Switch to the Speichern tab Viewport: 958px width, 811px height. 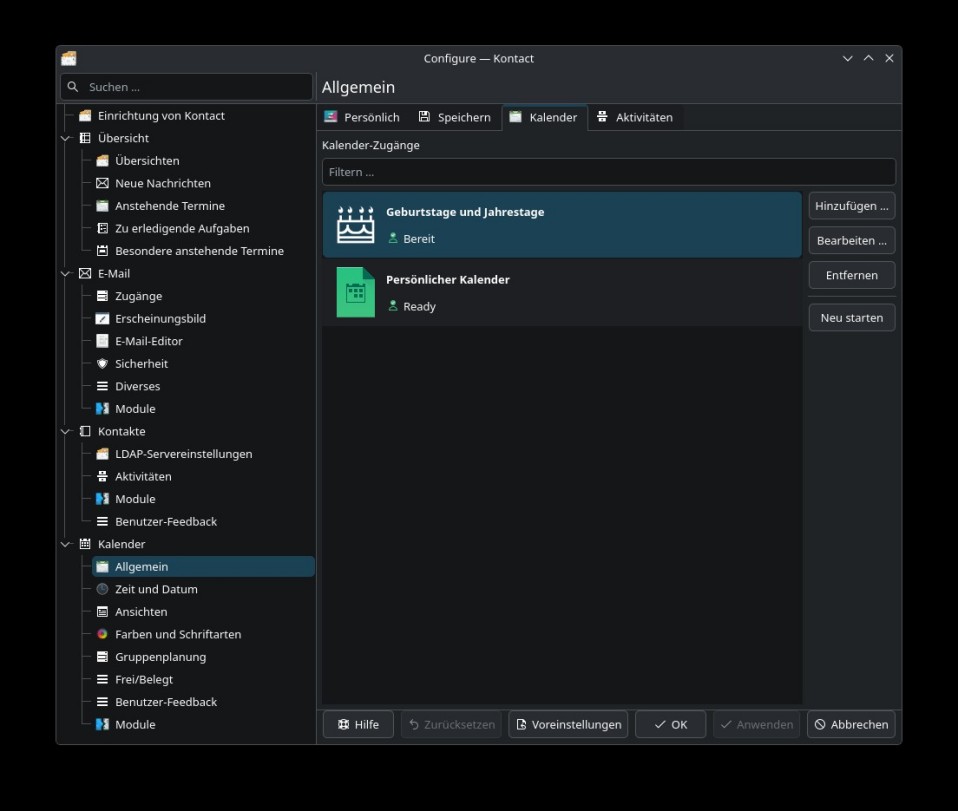[x=455, y=117]
